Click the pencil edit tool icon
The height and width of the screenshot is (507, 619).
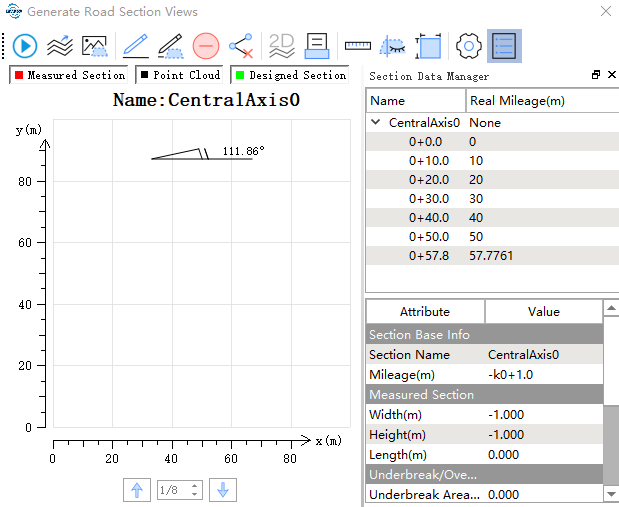pos(134,46)
